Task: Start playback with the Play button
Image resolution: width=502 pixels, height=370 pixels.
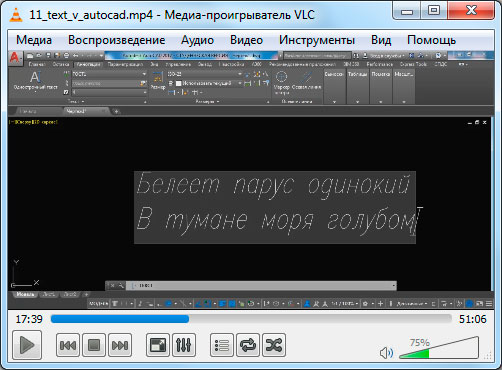Action: (27, 345)
